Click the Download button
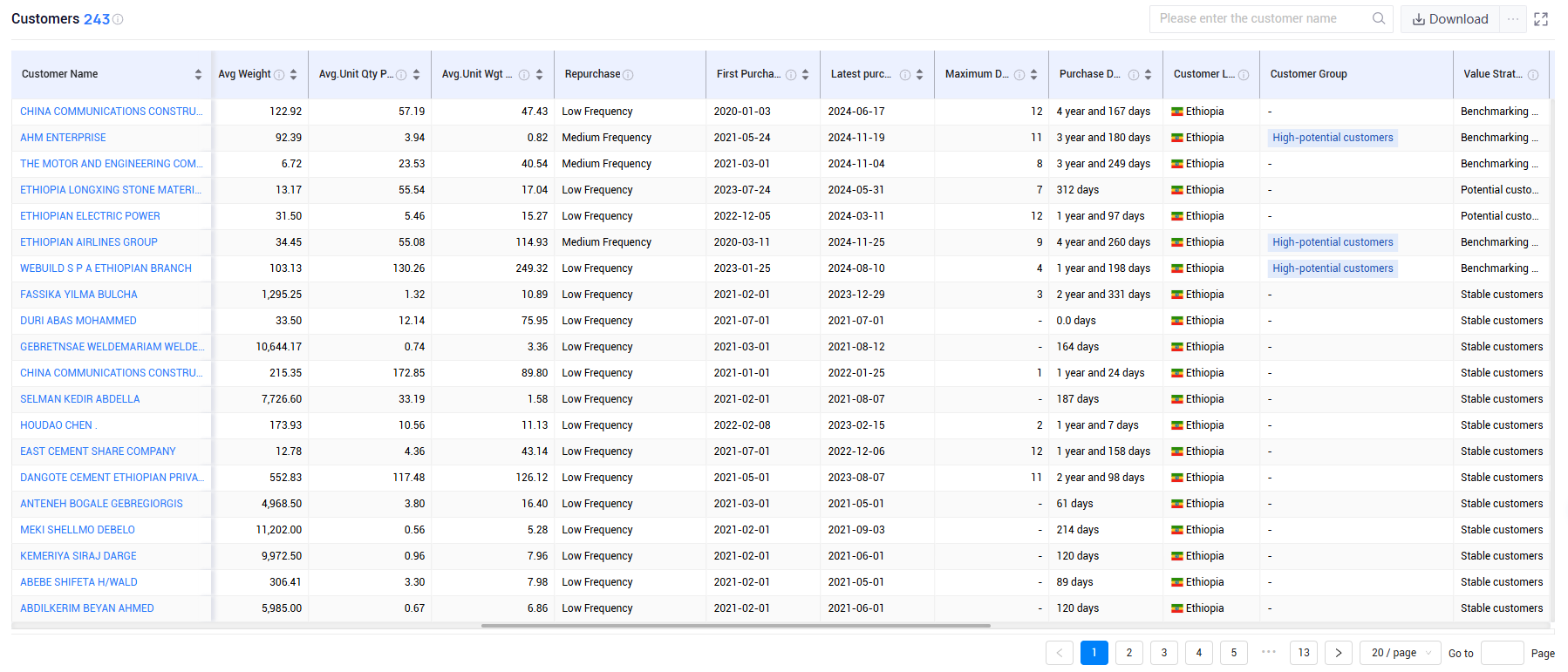The height and width of the screenshot is (672, 1568). (x=1450, y=19)
